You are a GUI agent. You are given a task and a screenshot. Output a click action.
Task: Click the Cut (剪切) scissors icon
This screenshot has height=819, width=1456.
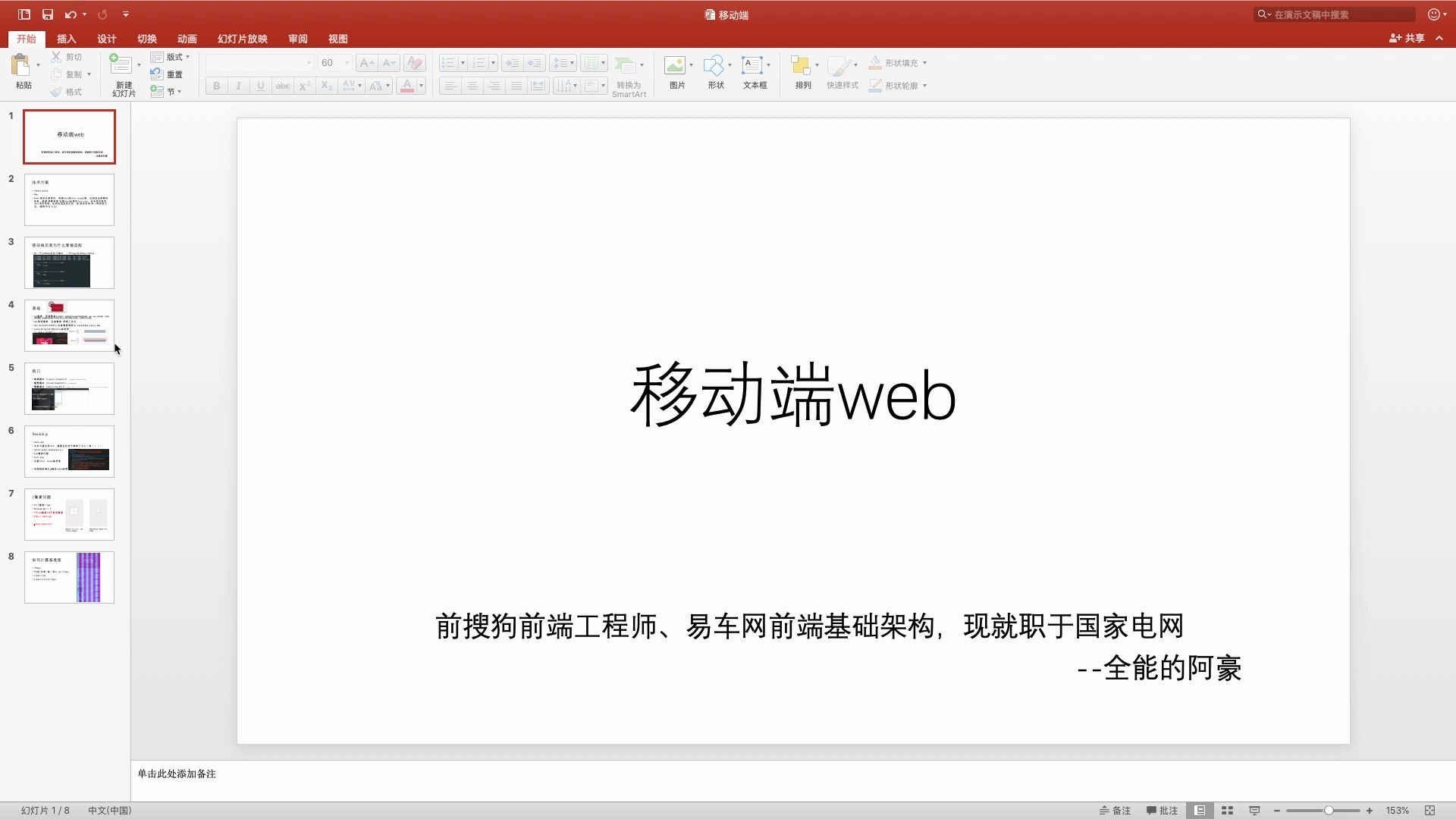point(56,57)
